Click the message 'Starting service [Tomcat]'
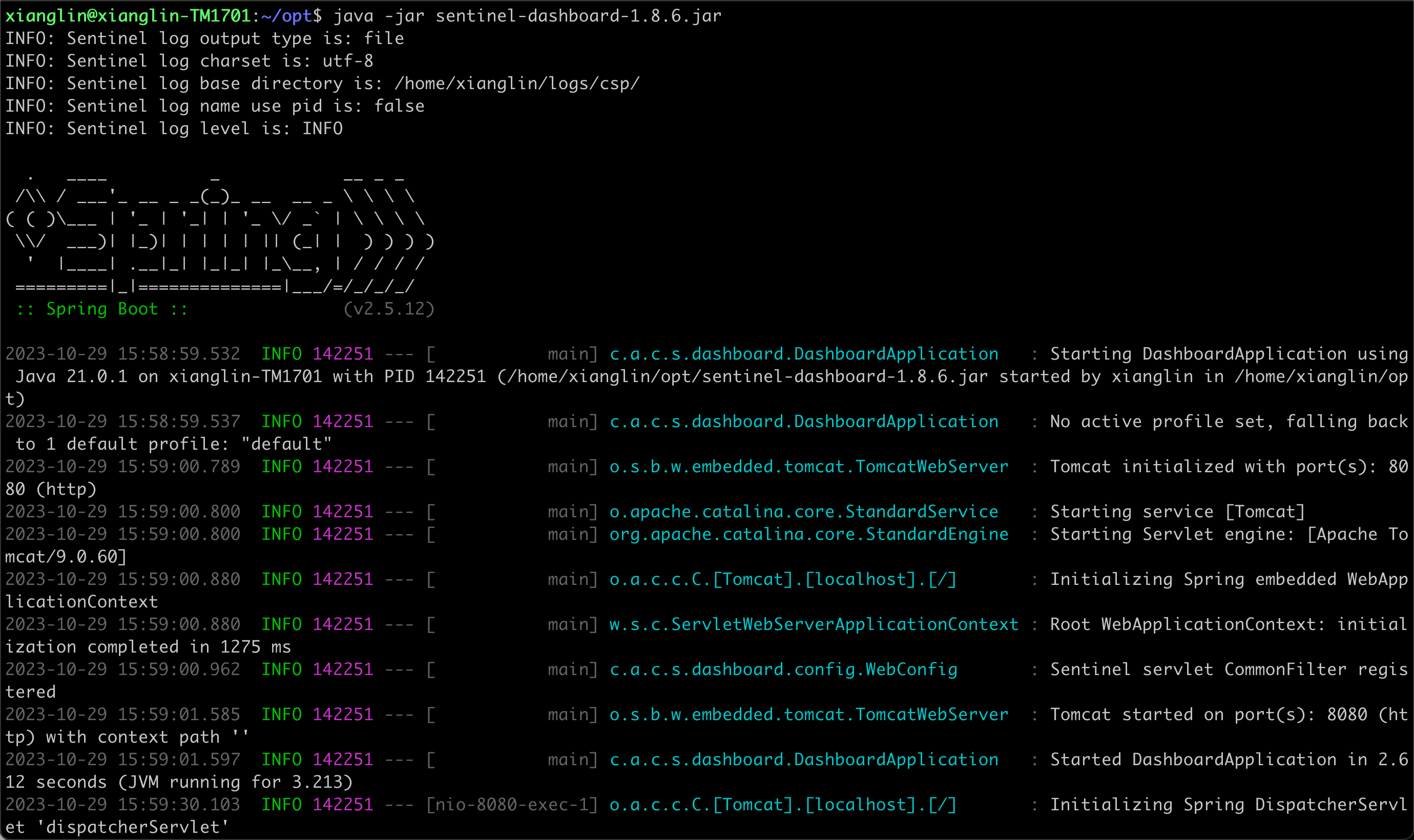This screenshot has width=1414, height=840. 1177,512
